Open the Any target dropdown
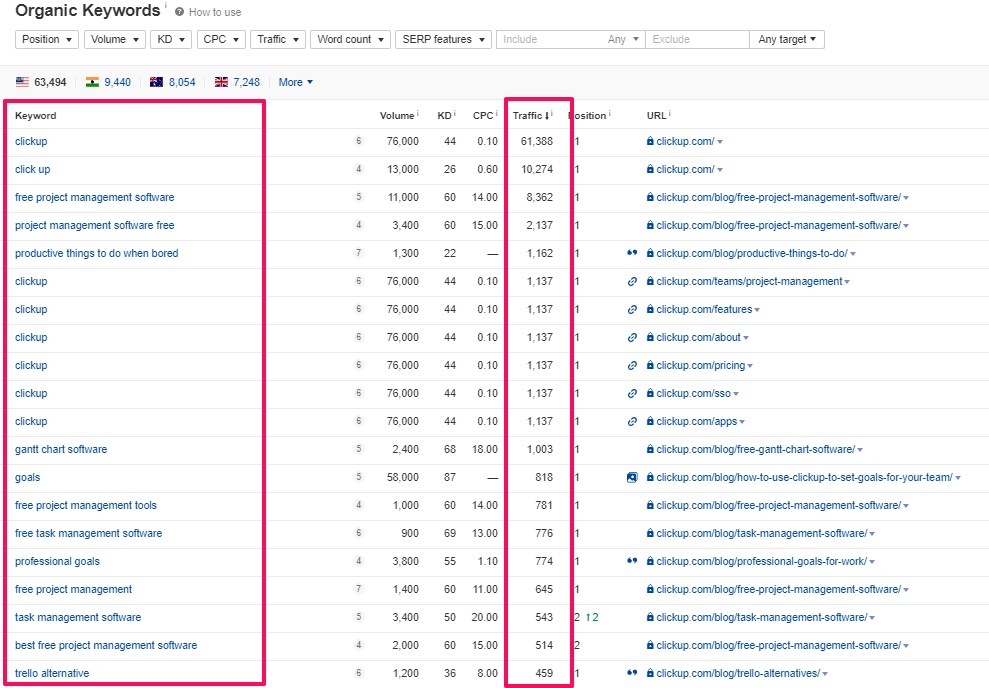Image resolution: width=989 pixels, height=688 pixels. tap(787, 40)
